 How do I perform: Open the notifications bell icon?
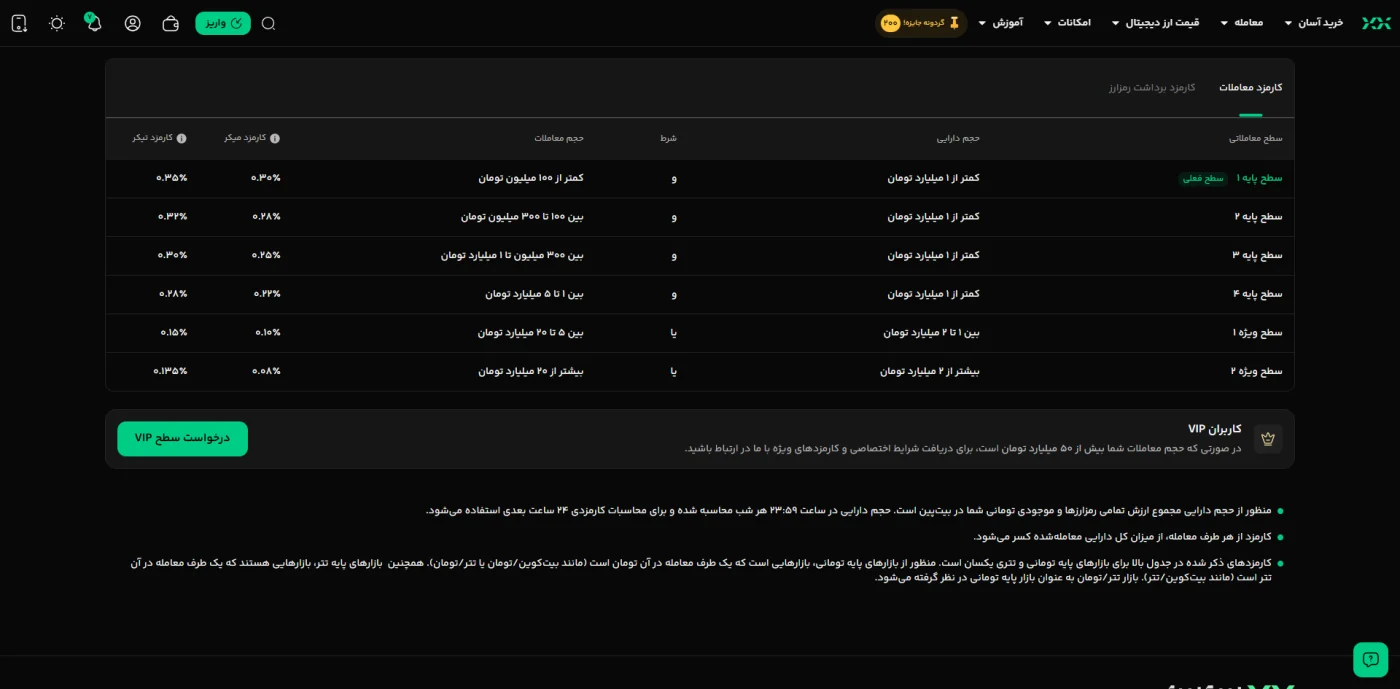pyautogui.click(x=94, y=23)
